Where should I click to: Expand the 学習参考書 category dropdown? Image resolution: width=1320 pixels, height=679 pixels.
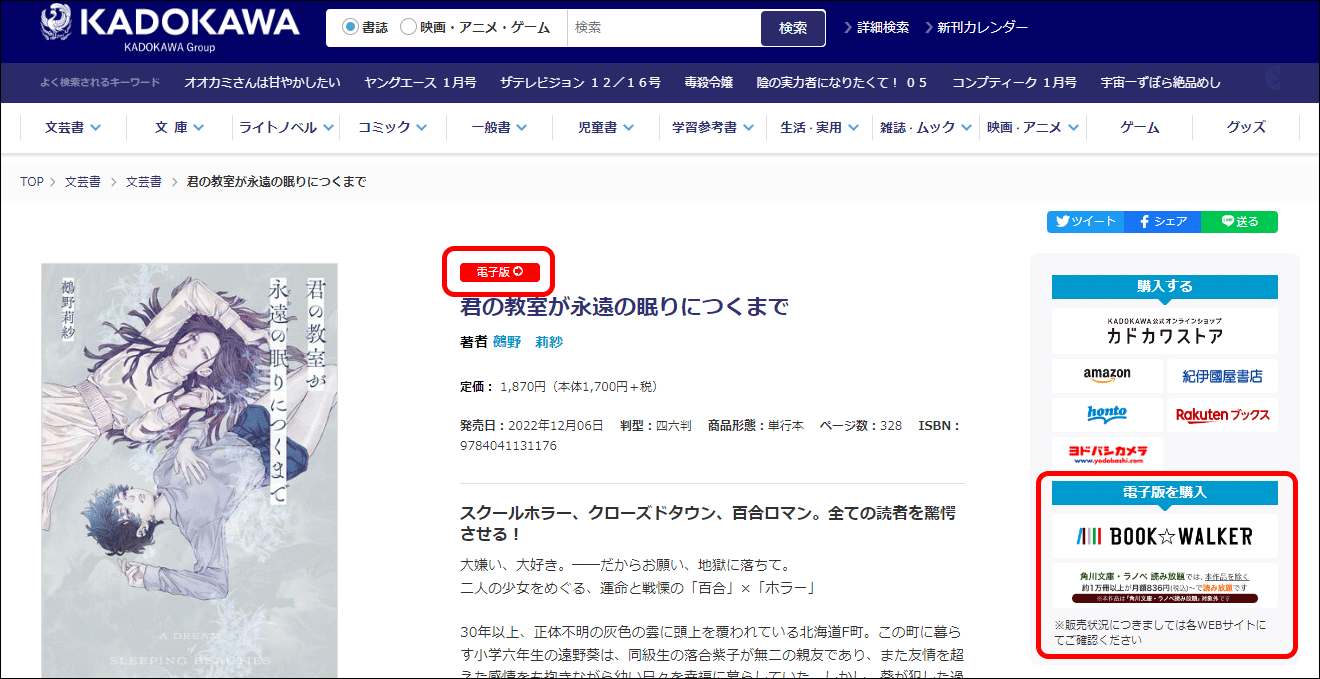tap(712, 127)
